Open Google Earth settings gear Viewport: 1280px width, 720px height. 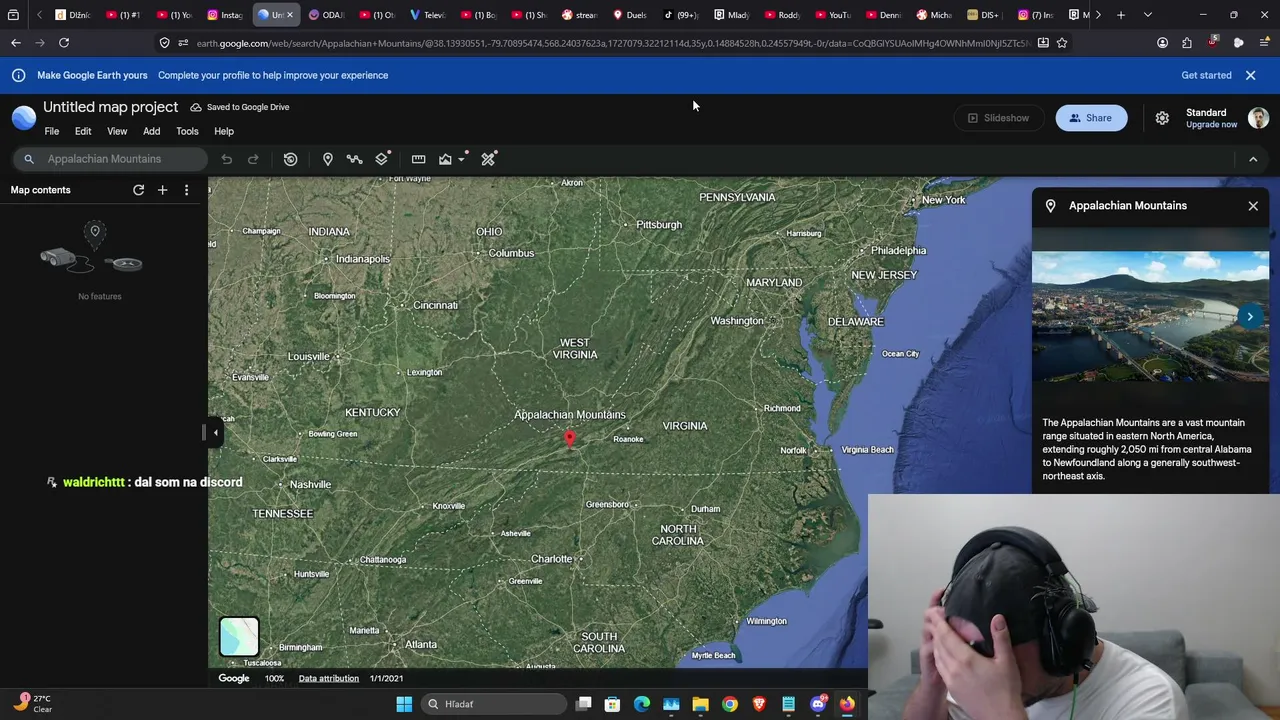point(1162,118)
